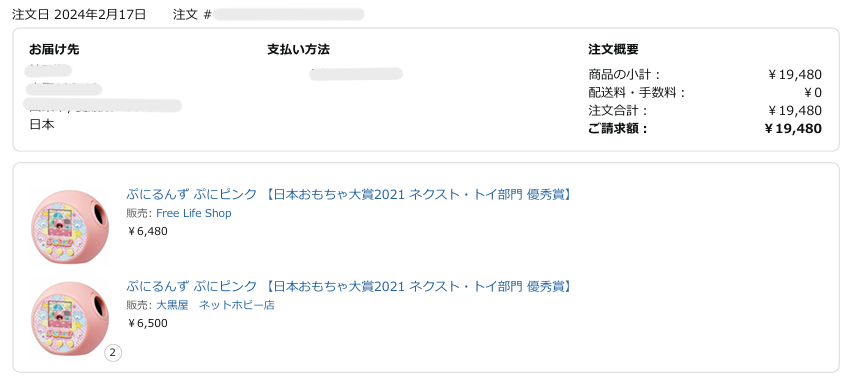Click the second pink Punirunes toy thumbnail
The image size is (853, 382).
pyautogui.click(x=70, y=319)
